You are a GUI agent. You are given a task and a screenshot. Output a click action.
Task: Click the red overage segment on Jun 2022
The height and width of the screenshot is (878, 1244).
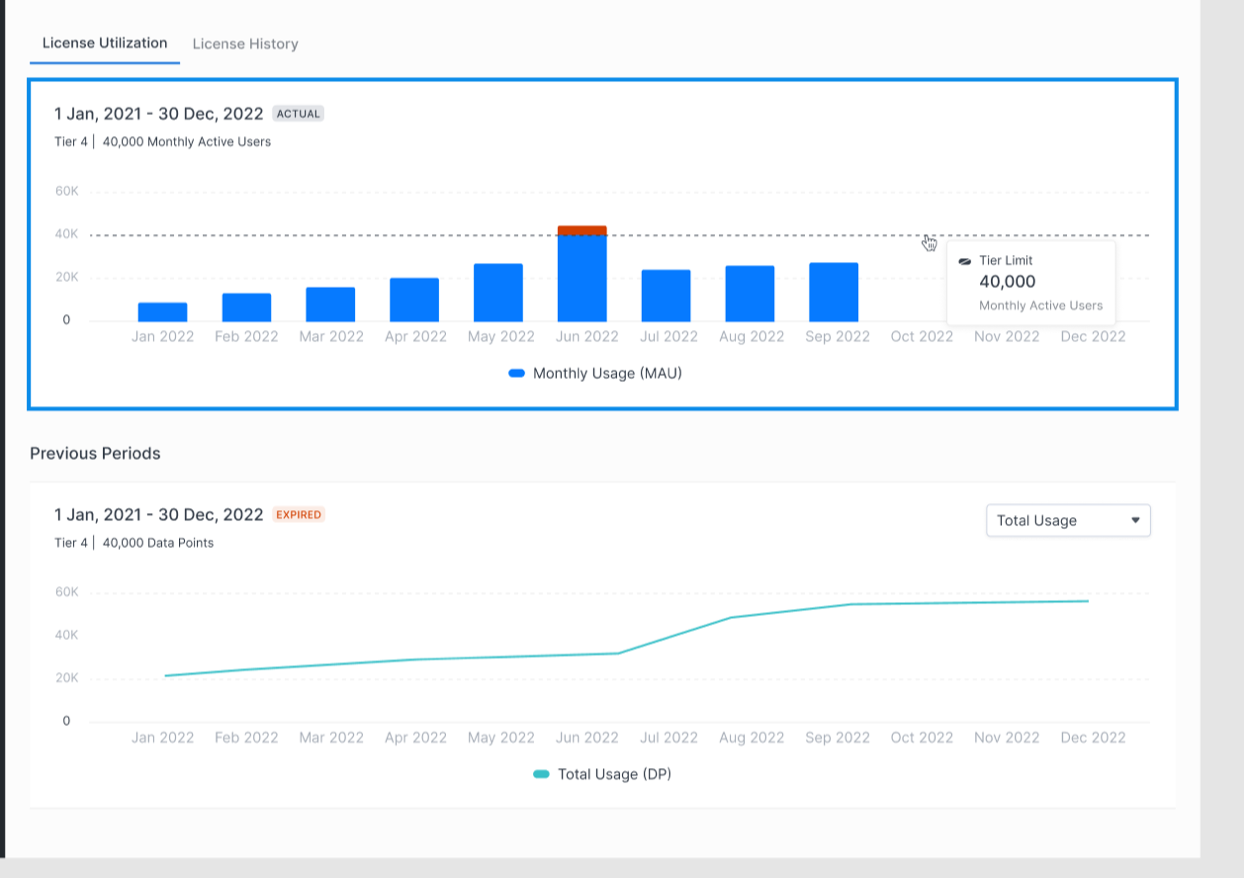click(582, 230)
